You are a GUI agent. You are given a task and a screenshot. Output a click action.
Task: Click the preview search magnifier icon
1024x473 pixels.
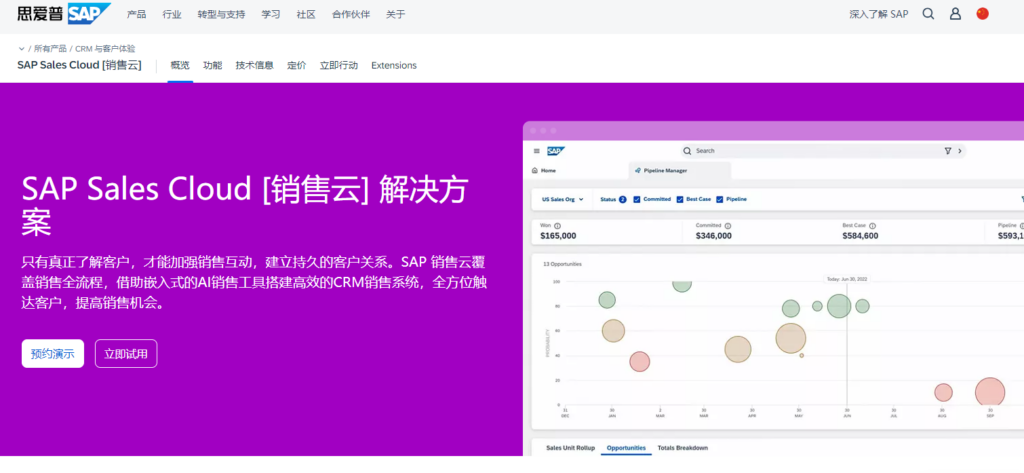pyautogui.click(x=687, y=151)
